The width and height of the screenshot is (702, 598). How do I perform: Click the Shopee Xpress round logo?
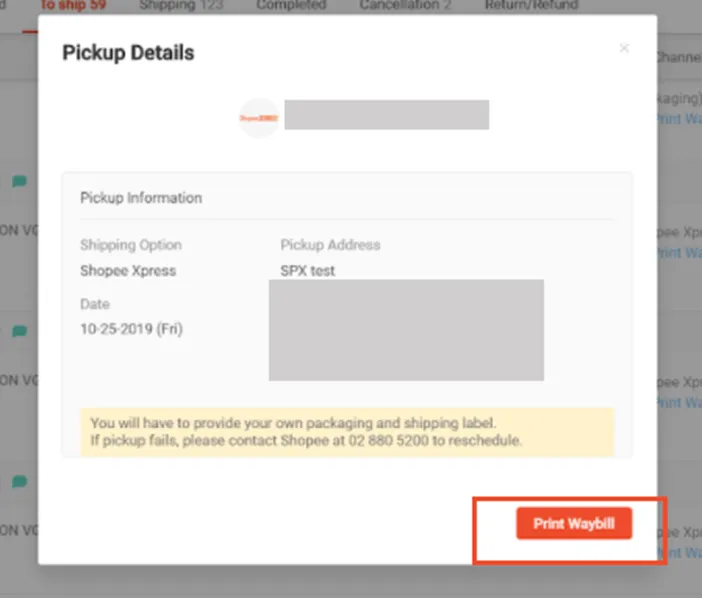tap(259, 118)
